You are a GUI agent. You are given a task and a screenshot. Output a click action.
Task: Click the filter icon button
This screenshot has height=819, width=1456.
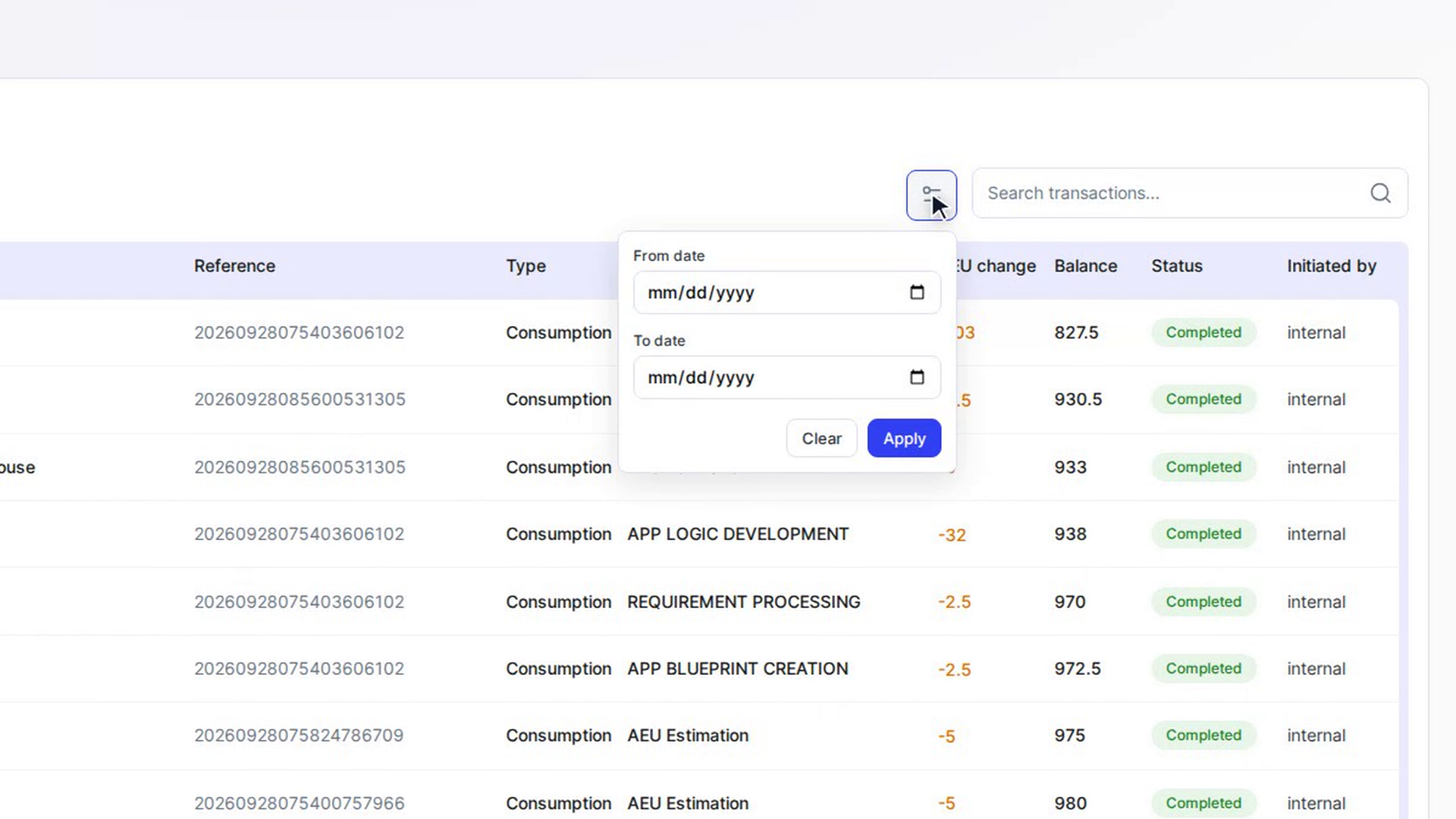point(931,195)
